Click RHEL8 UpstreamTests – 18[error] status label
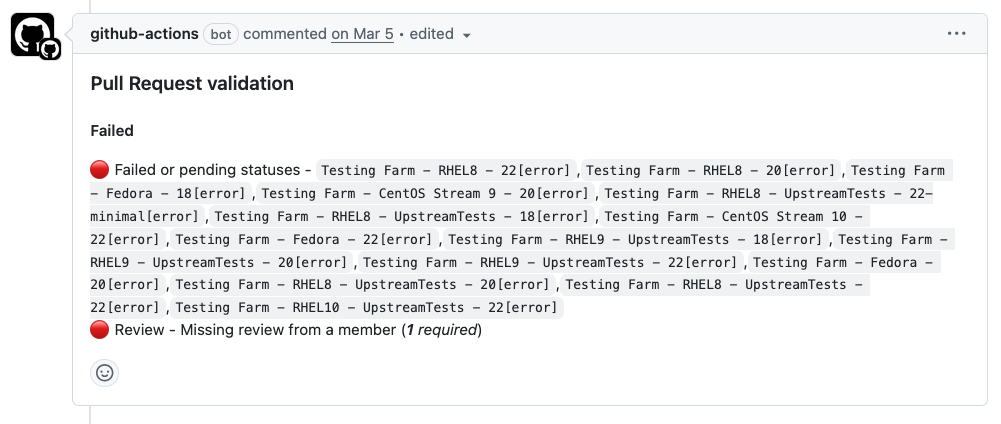The height and width of the screenshot is (424, 1001). [405, 217]
